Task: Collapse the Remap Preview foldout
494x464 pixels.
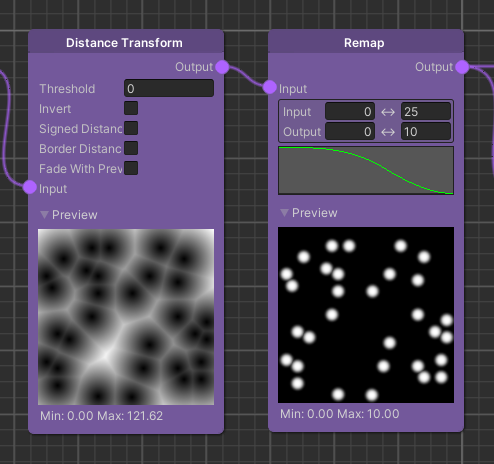Action: click(x=284, y=213)
